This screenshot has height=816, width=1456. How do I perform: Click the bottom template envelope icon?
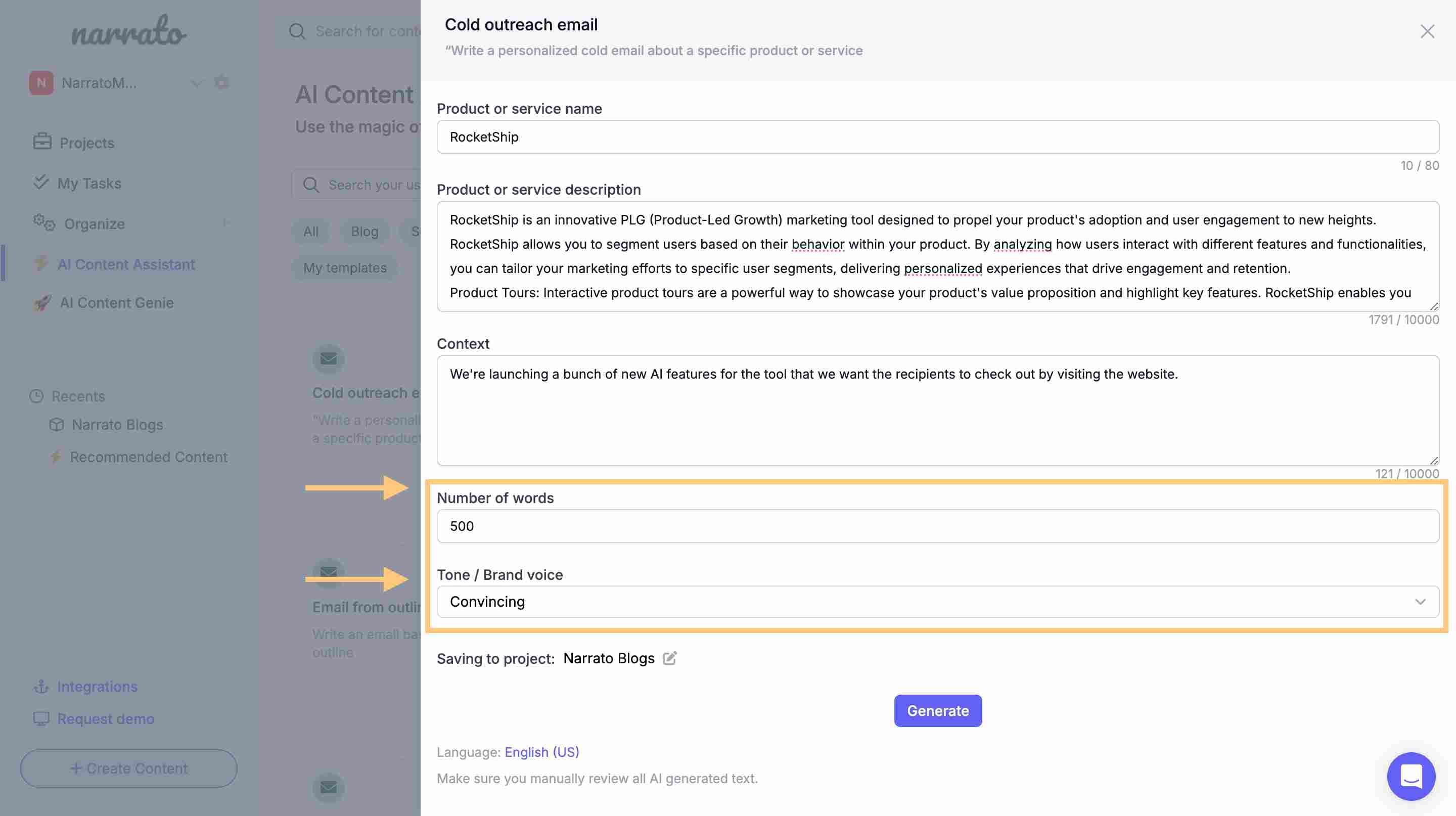(329, 787)
